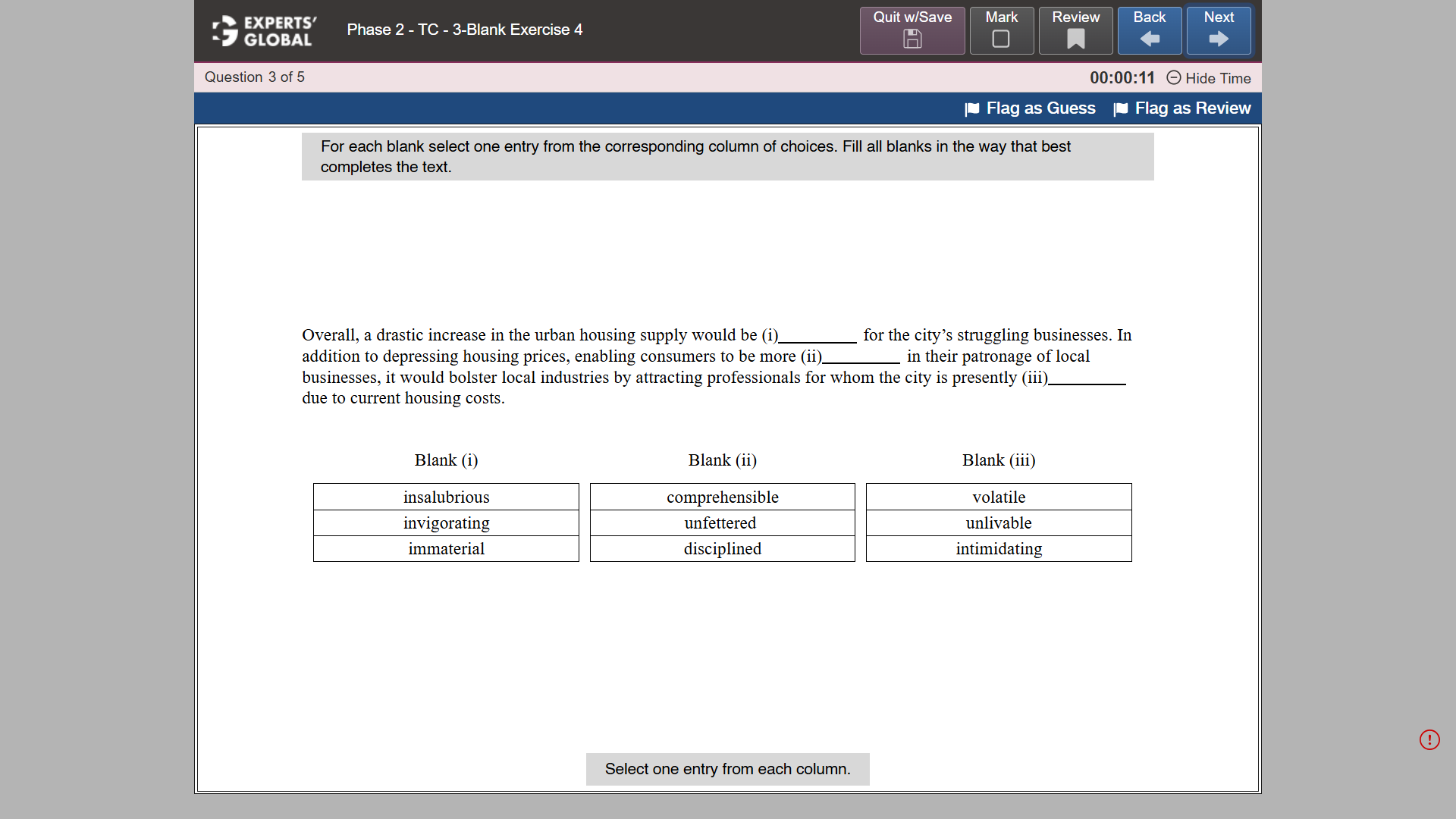Screen dimensions: 1456x819
Task: Click the Flag as Guess flag icon
Action: (971, 108)
